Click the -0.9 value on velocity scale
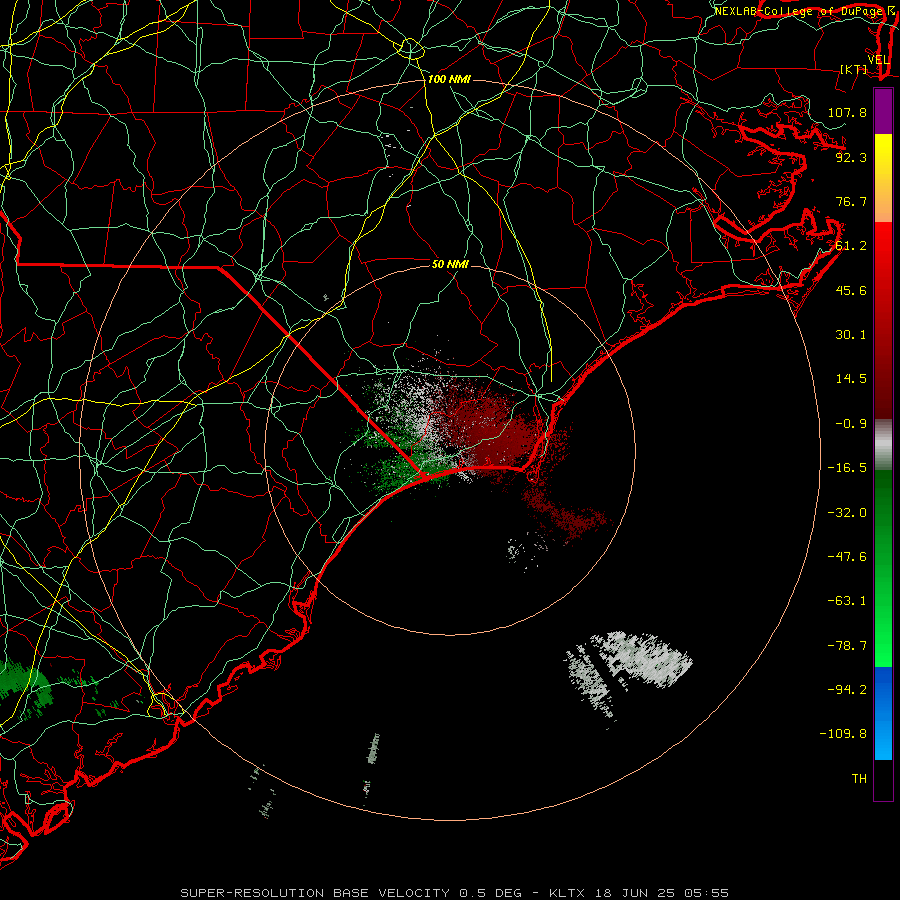The image size is (900, 900). 851,424
